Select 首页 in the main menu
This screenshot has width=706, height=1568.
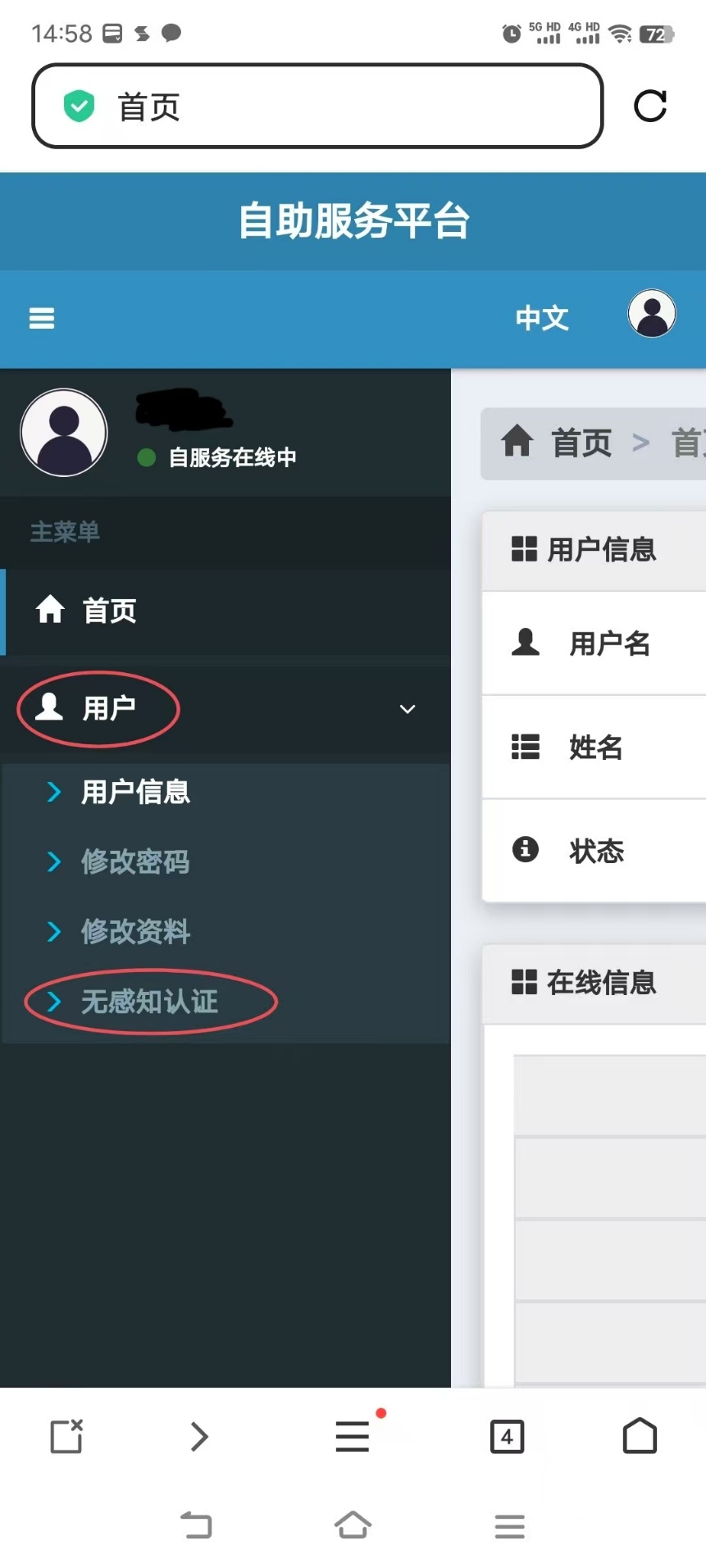(225, 611)
